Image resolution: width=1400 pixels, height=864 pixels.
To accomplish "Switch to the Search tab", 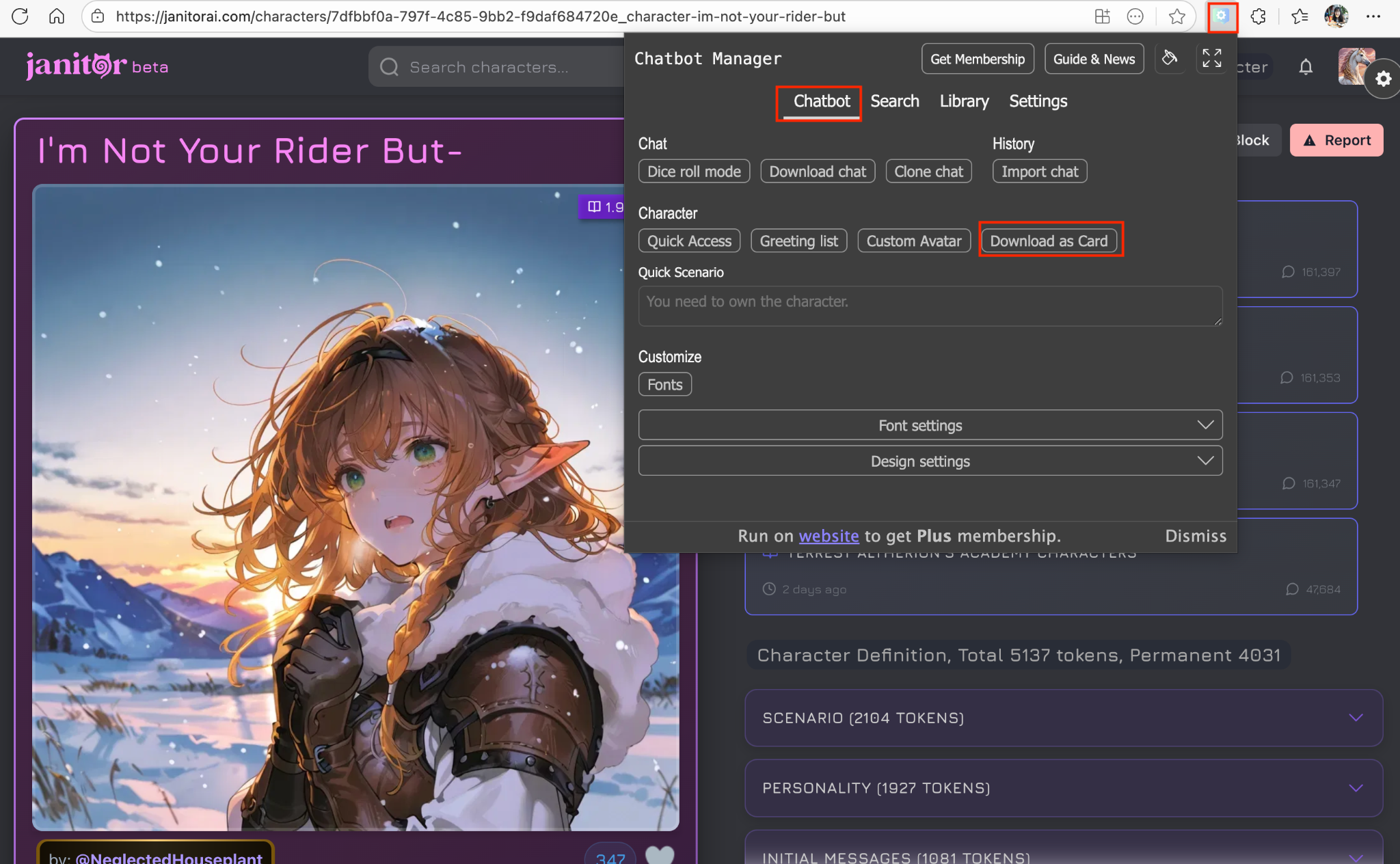I will tap(894, 101).
